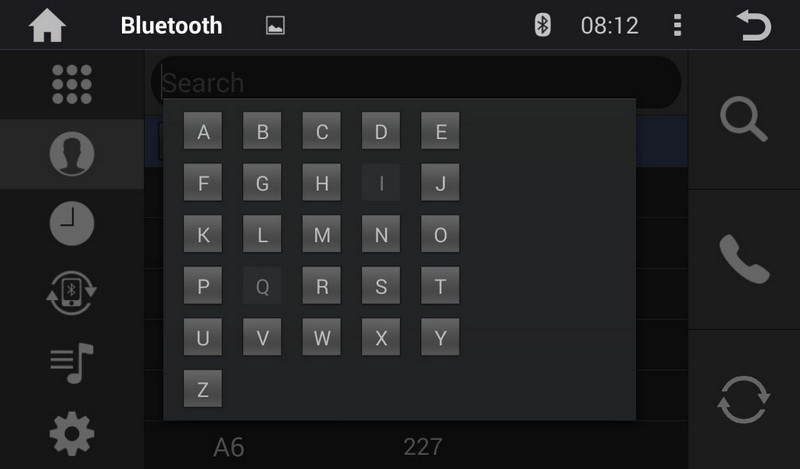800x469 pixels.
Task: Open Bluetooth music playlist icon
Action: pyautogui.click(x=72, y=363)
